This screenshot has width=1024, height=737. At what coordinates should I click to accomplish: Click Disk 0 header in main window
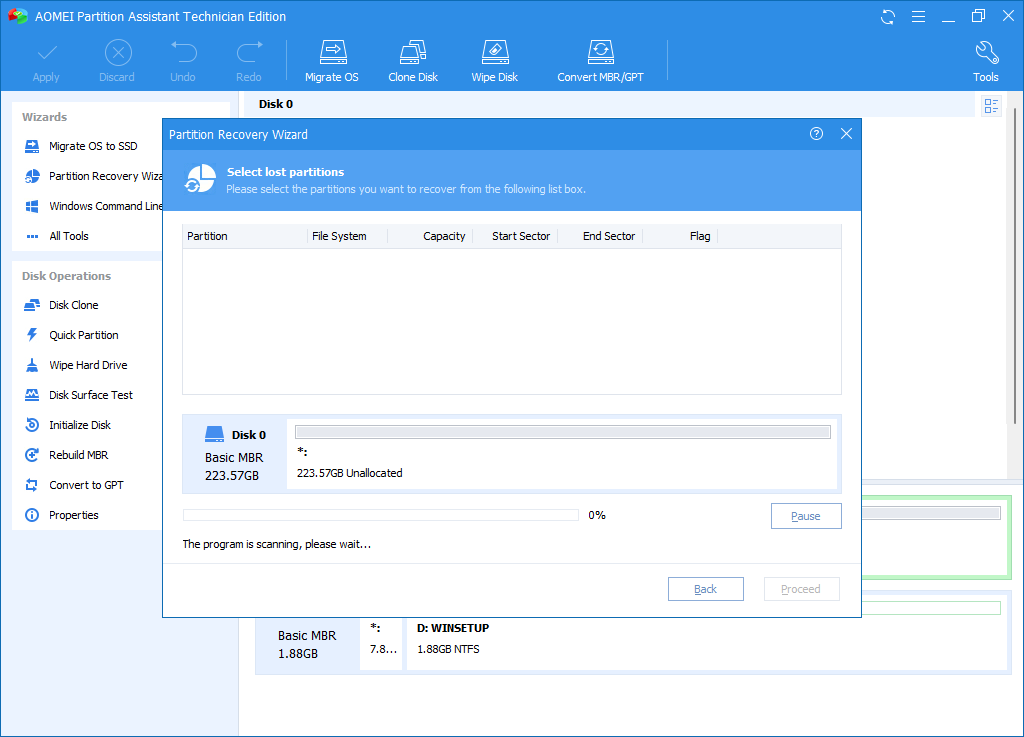click(x=276, y=104)
